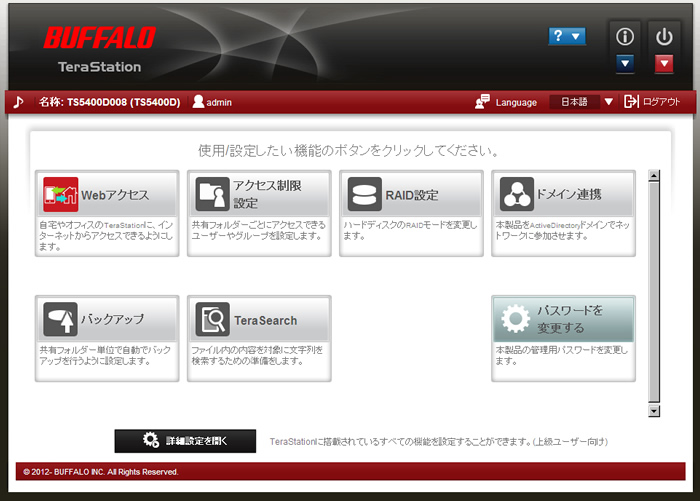Click the scrollbar up arrow
Image resolution: width=700 pixels, height=501 pixels.
(x=654, y=175)
